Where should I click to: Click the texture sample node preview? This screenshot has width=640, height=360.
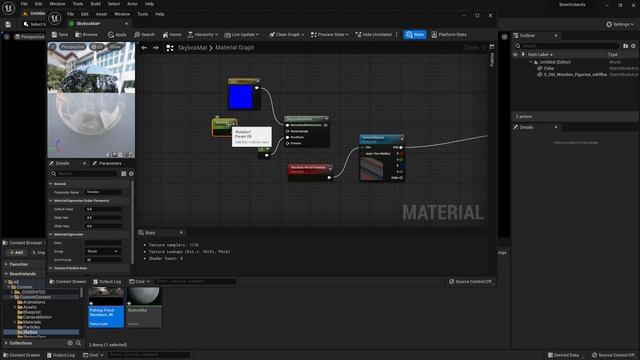pyautogui.click(x=371, y=169)
